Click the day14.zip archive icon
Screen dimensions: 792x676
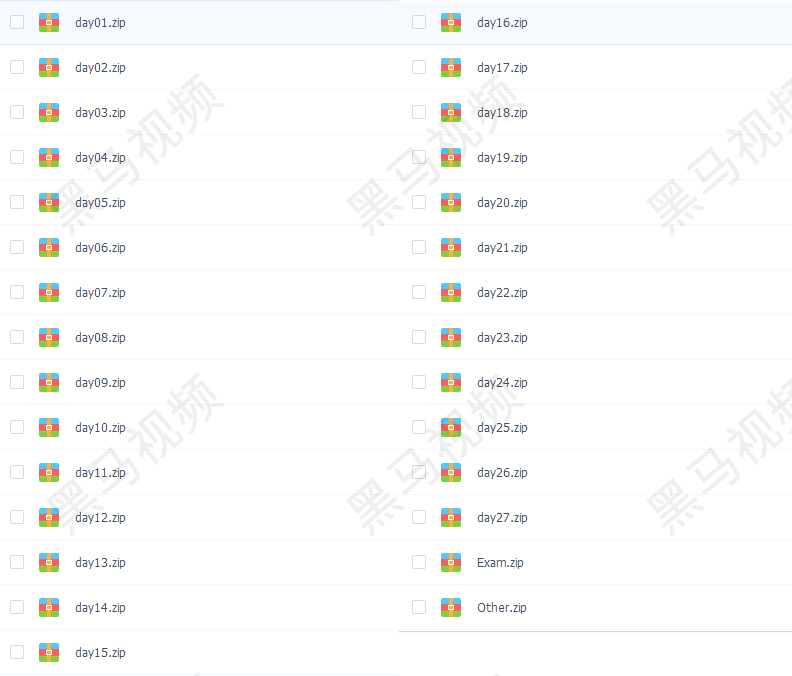pos(49,607)
